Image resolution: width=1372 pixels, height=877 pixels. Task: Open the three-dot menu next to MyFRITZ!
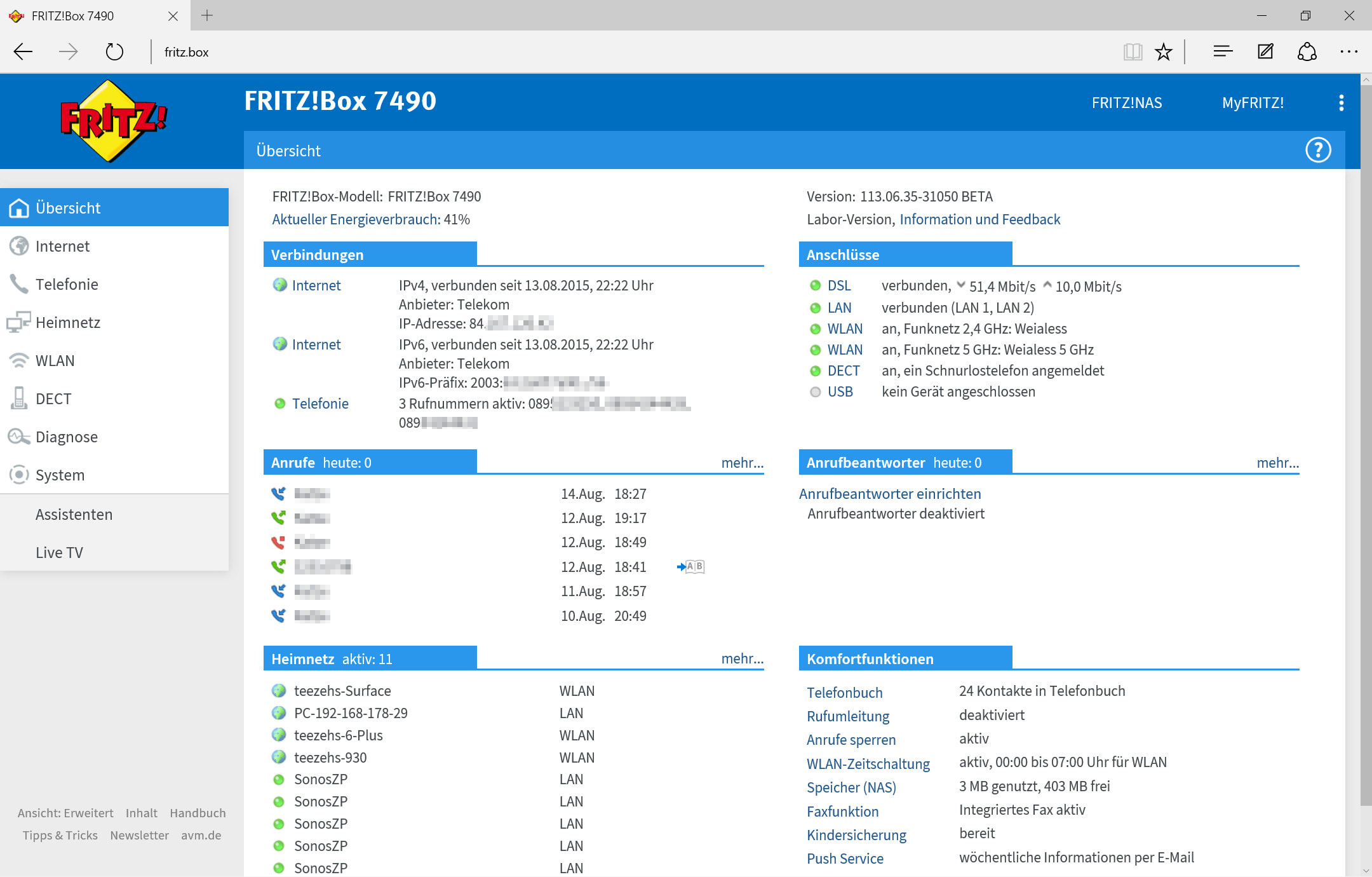1341,103
